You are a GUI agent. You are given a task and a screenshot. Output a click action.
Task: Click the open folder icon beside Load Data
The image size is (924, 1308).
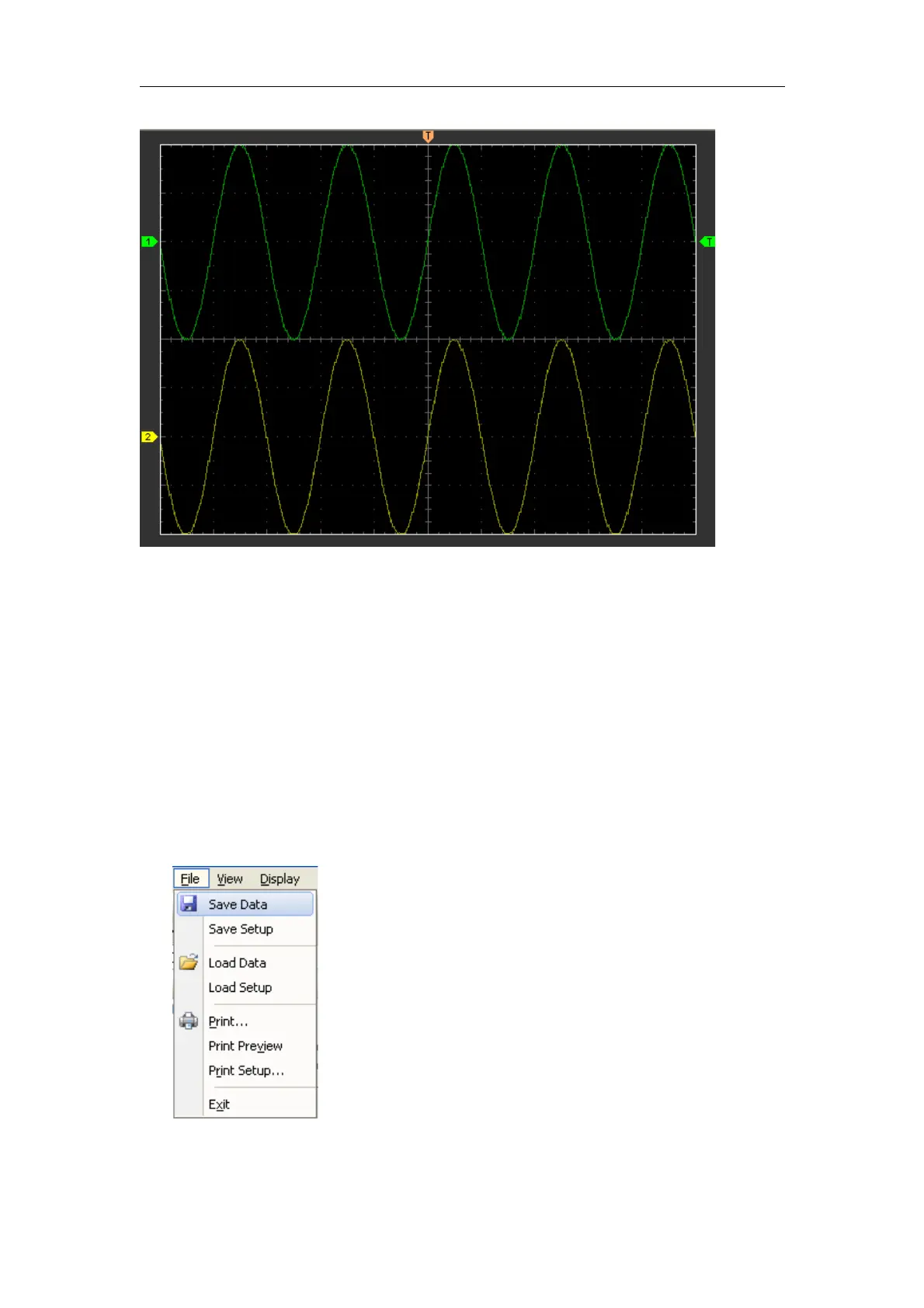point(189,963)
